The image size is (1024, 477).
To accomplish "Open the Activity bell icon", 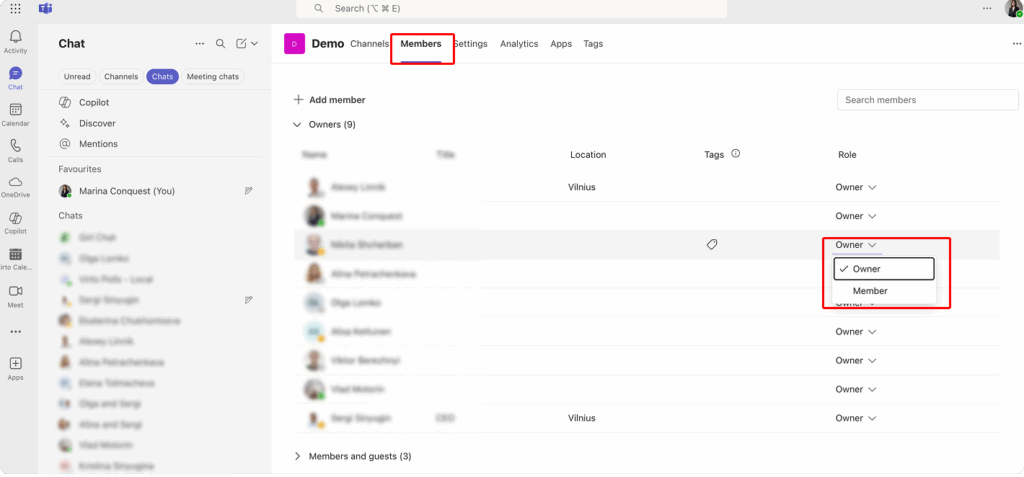I will (x=15, y=40).
